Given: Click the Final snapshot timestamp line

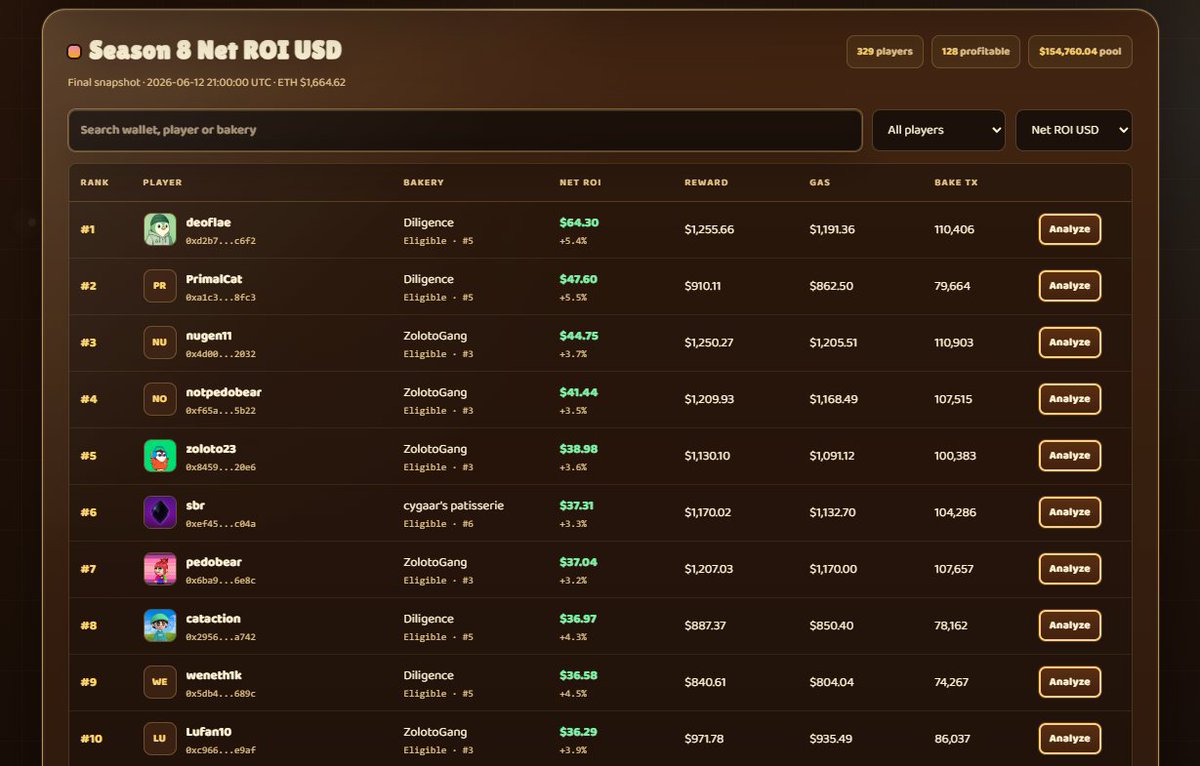Looking at the screenshot, I should 207,82.
